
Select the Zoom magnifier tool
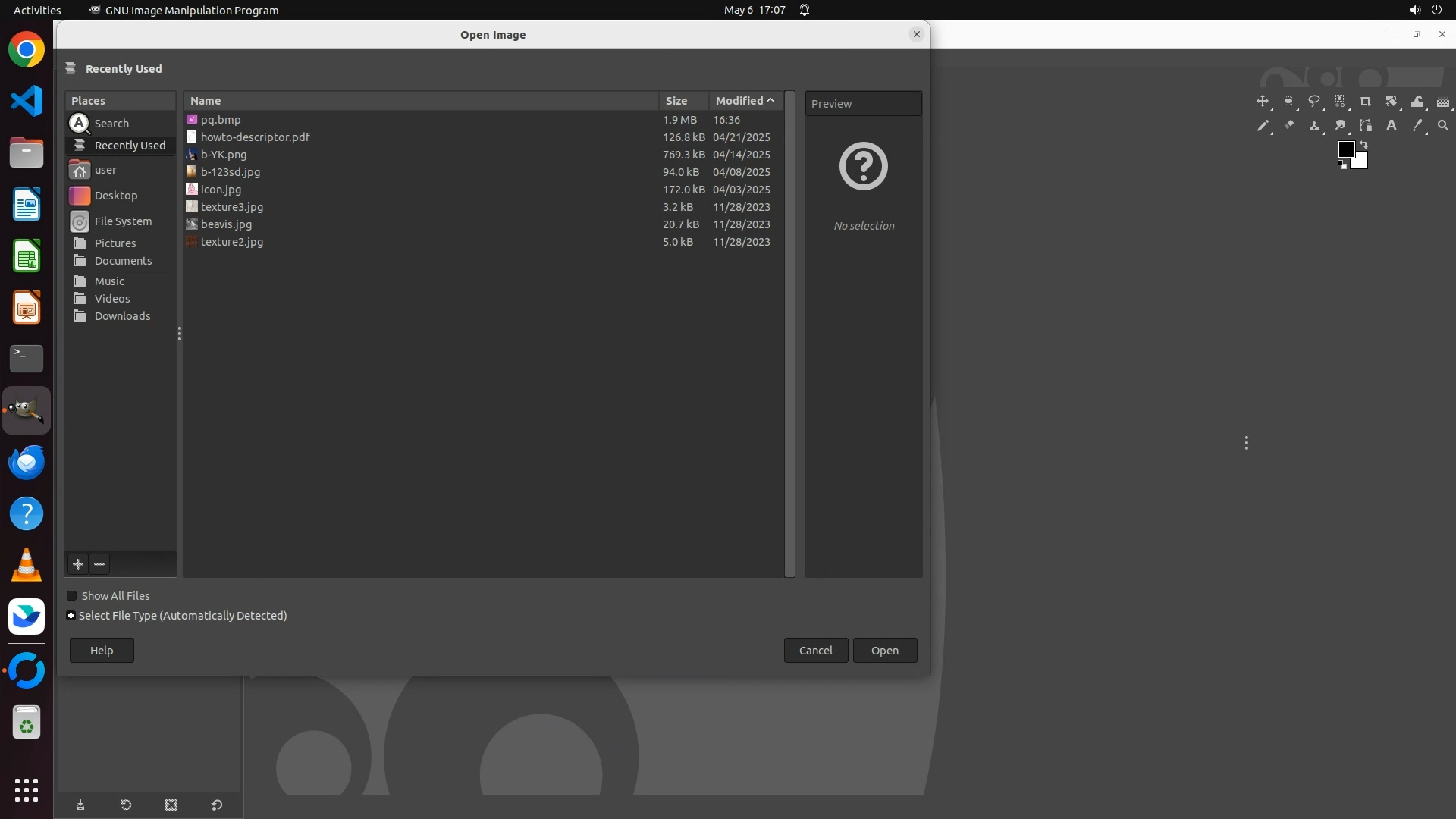[x=1443, y=126]
